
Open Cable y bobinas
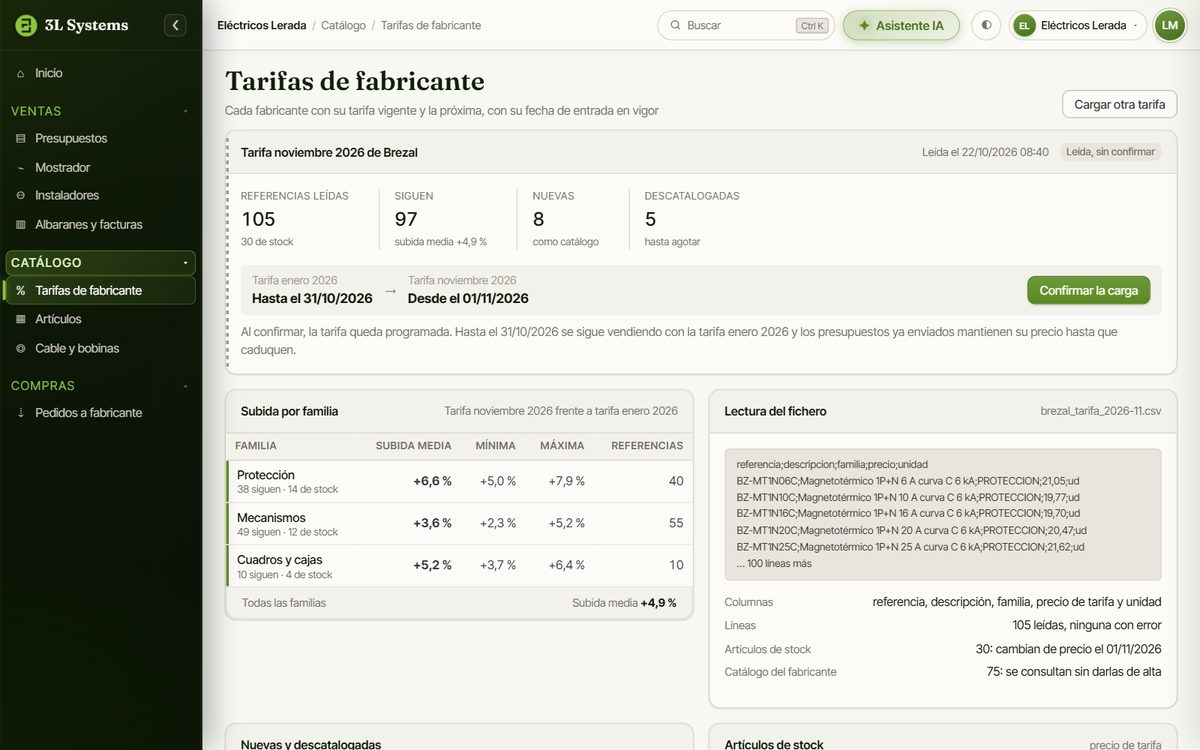[100, 348]
